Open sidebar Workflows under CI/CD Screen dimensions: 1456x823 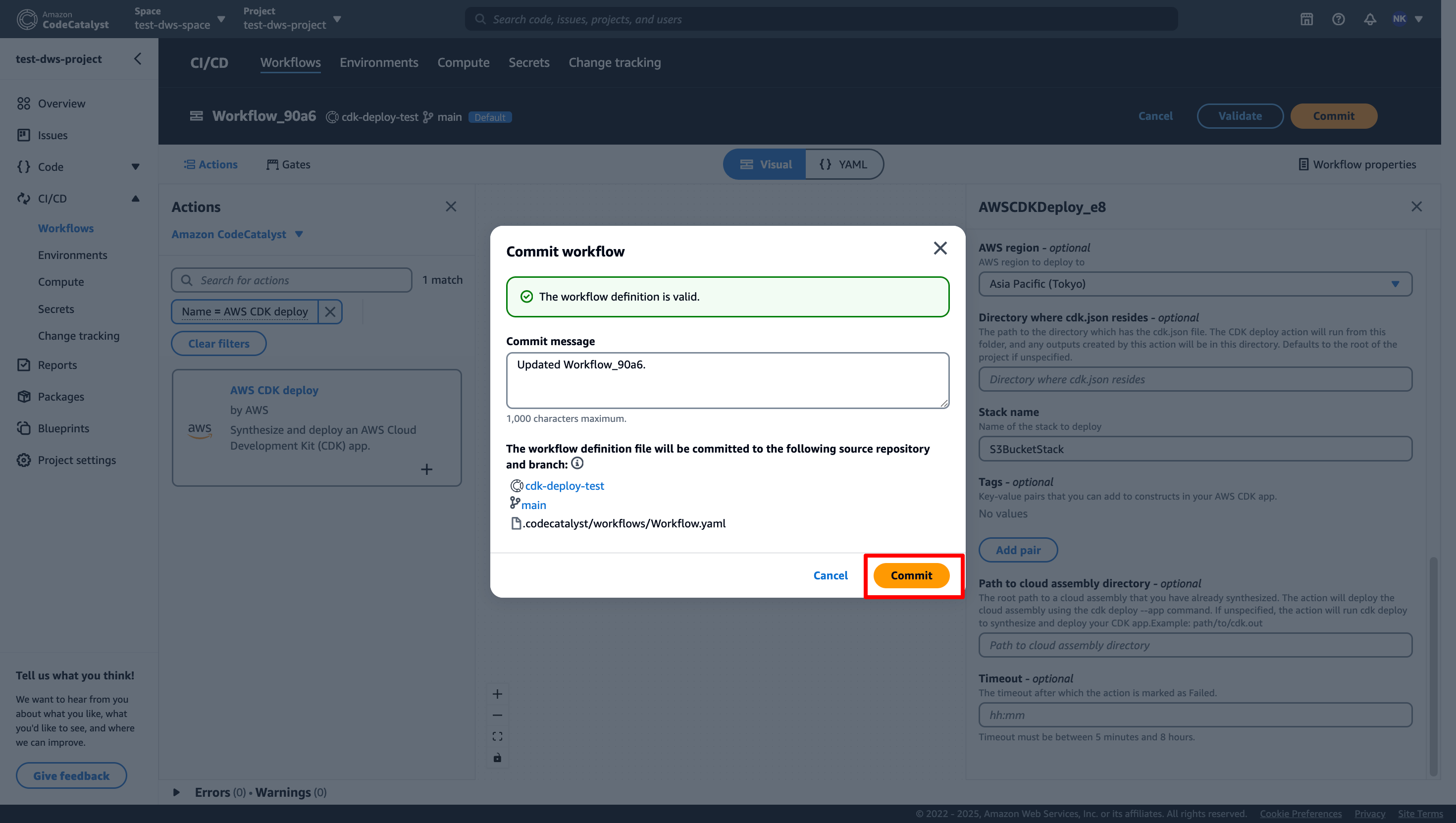(65, 228)
